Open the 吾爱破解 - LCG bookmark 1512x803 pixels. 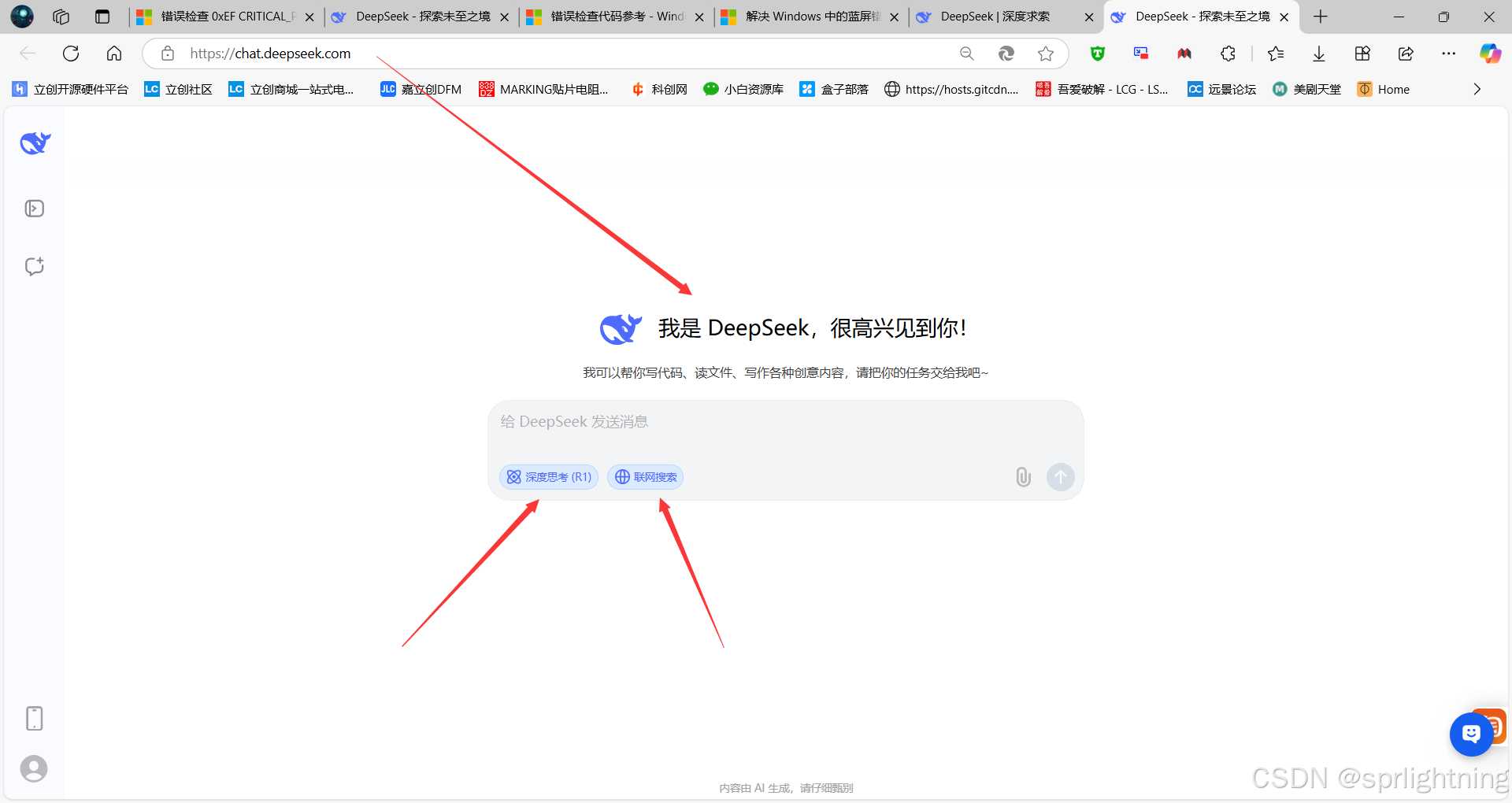1102,89
